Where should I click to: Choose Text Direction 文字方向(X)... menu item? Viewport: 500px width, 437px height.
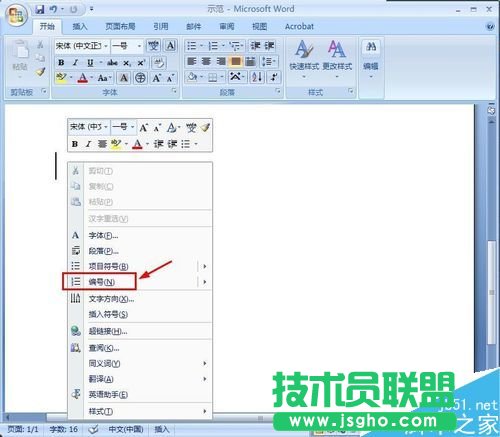[140, 299]
